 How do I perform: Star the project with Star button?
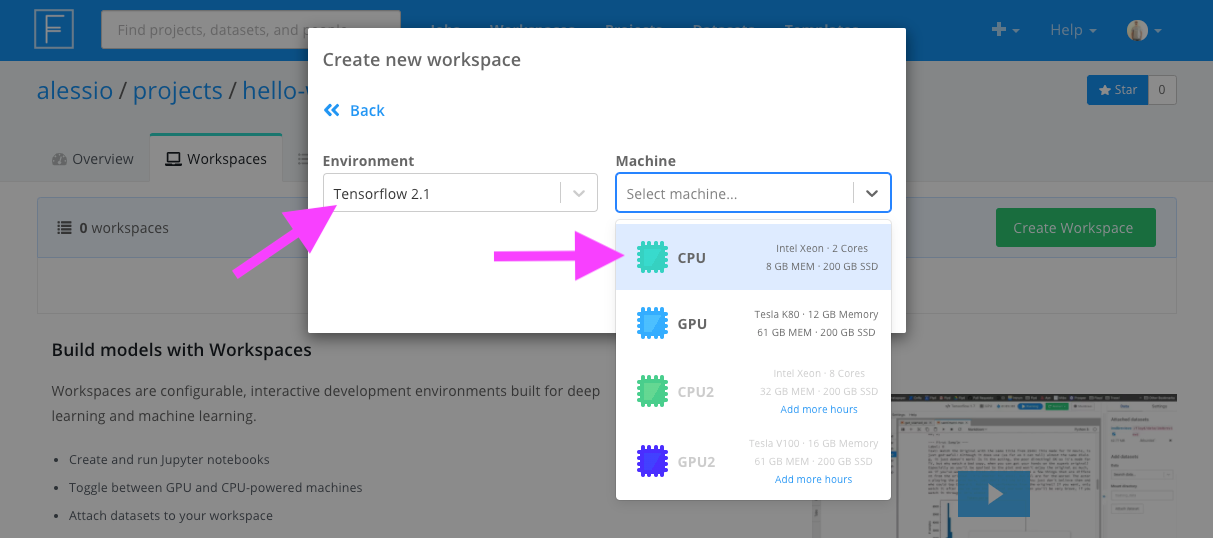[1118, 90]
